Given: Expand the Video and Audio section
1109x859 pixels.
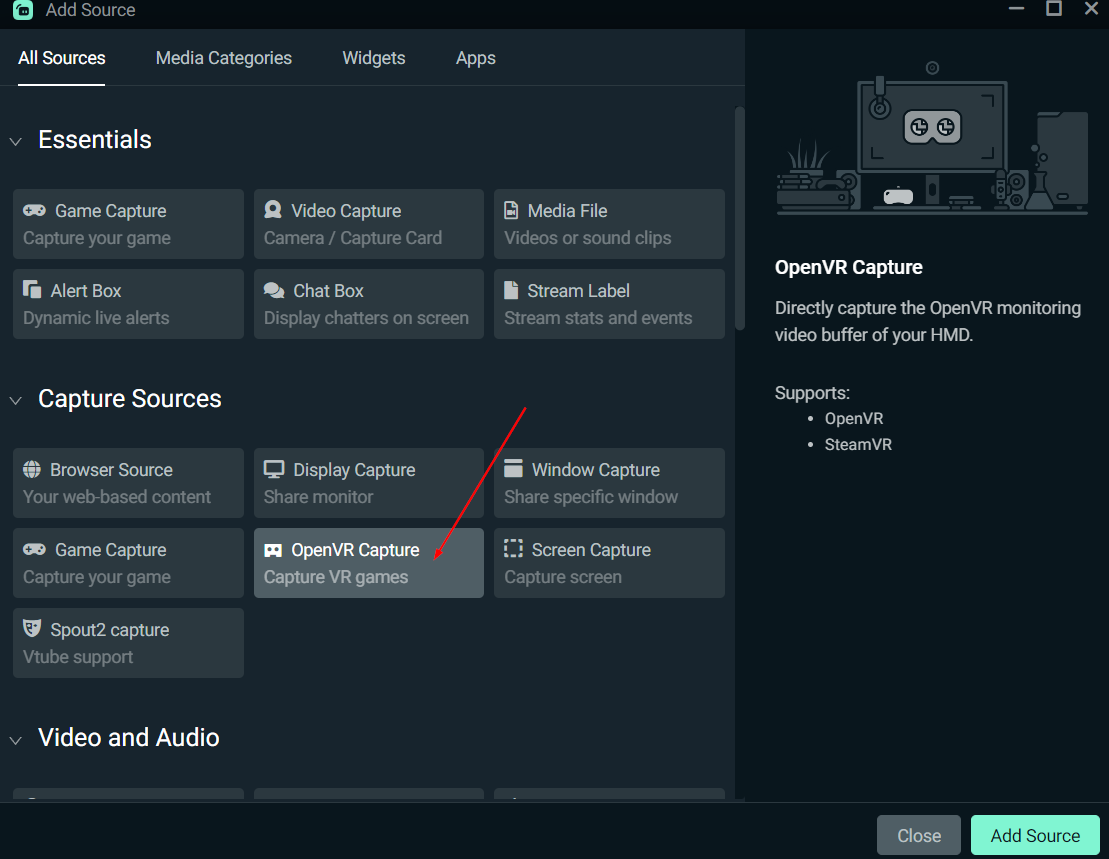Looking at the screenshot, I should click(15, 739).
